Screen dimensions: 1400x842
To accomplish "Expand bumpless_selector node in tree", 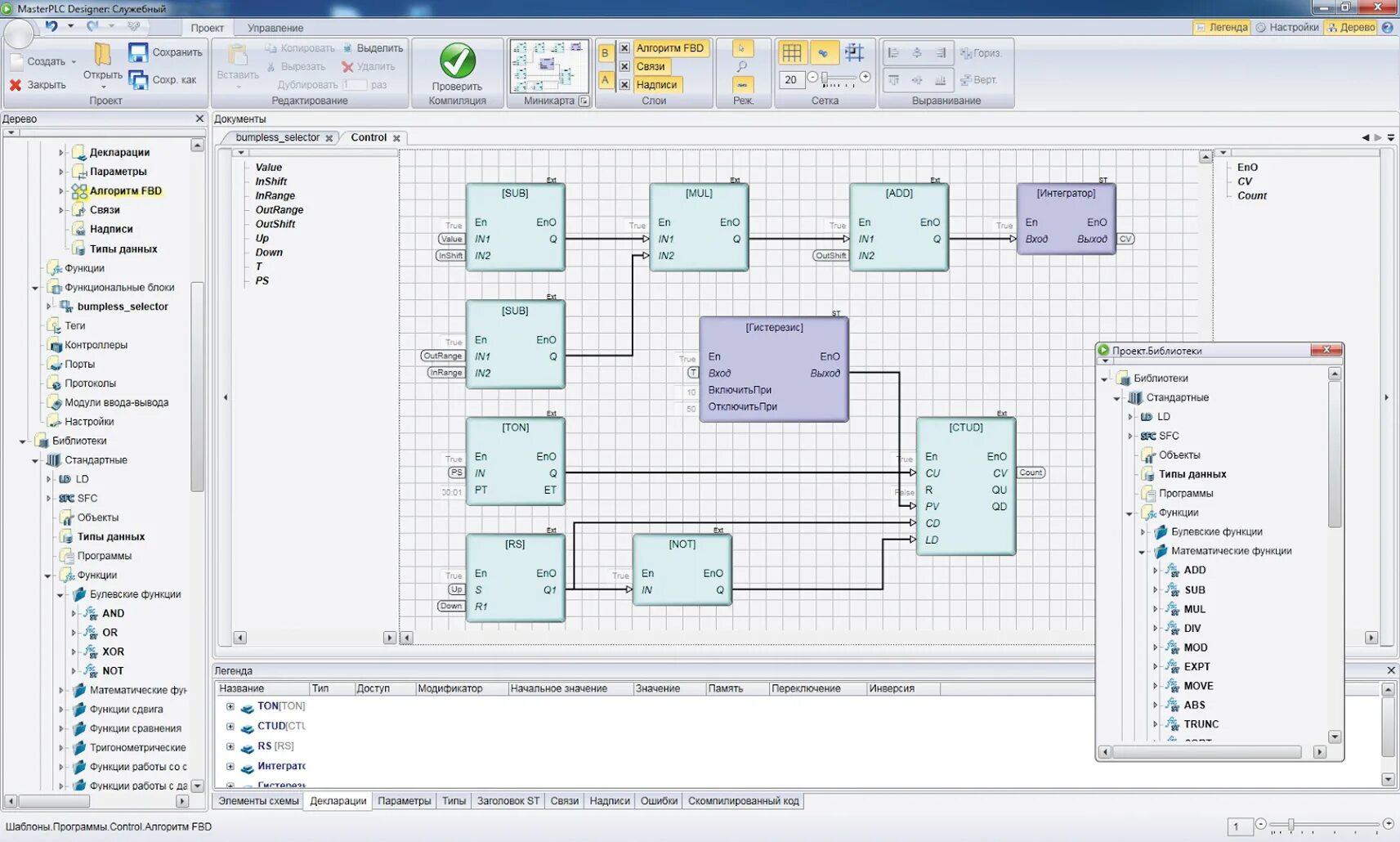I will point(48,307).
